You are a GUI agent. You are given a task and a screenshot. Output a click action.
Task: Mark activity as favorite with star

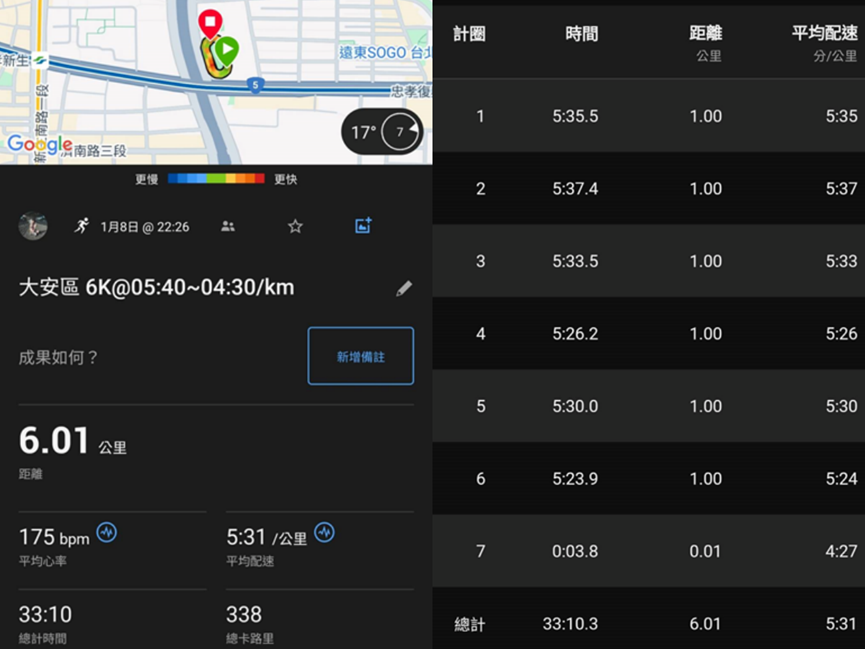point(295,227)
